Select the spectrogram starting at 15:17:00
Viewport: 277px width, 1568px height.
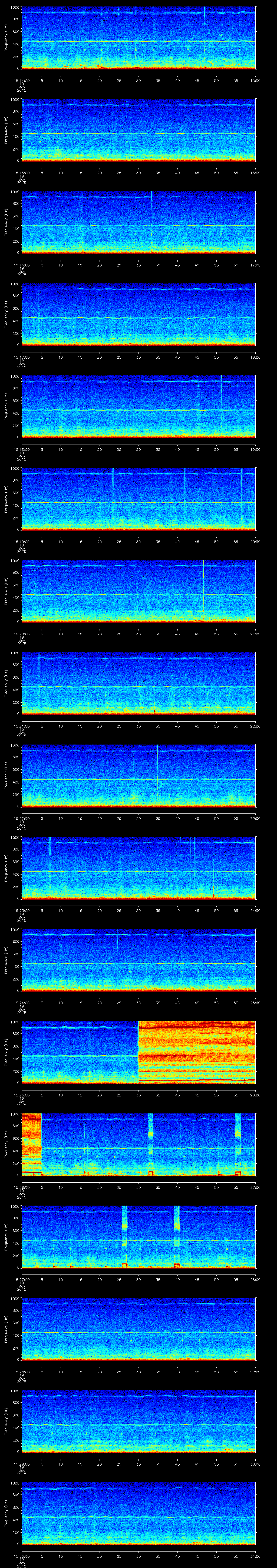point(138,315)
